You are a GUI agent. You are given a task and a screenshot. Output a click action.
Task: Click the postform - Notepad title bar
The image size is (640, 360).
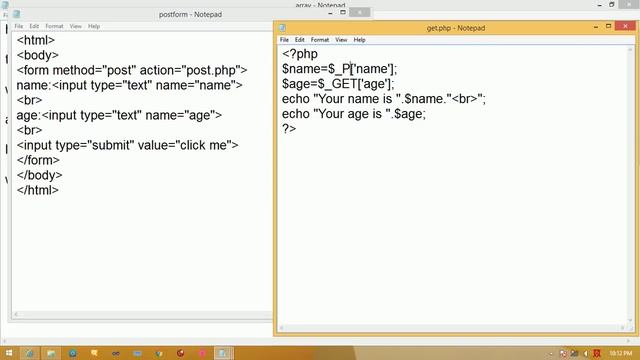190,14
